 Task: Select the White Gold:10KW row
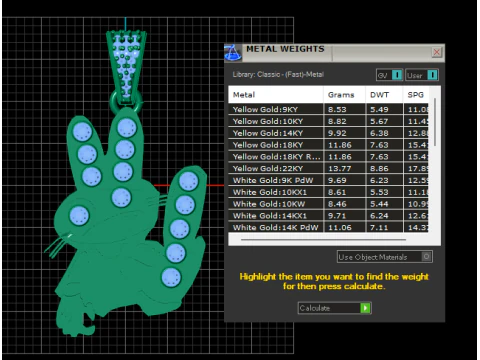click(x=328, y=204)
